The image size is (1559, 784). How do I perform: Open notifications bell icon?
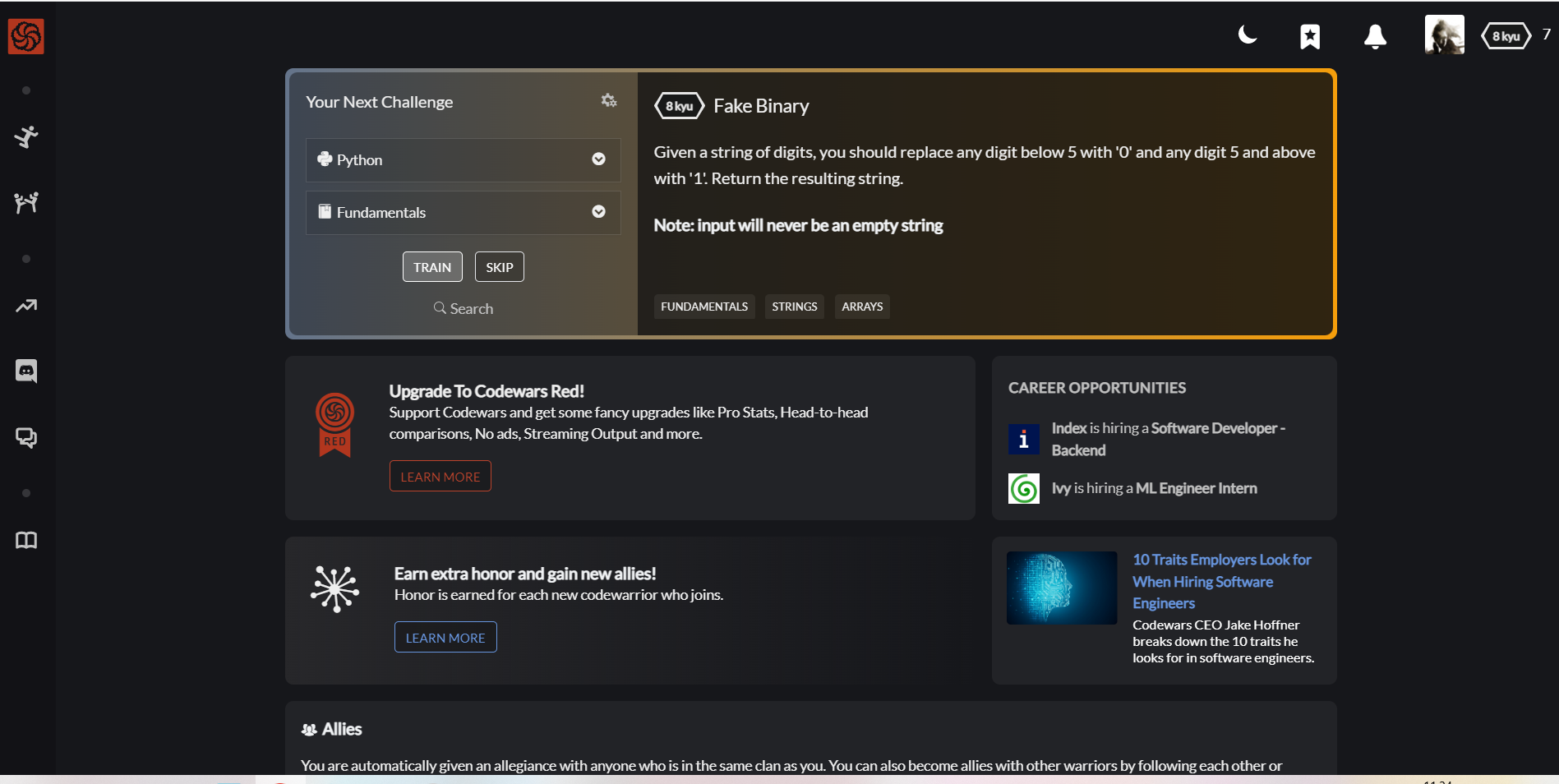[x=1375, y=36]
